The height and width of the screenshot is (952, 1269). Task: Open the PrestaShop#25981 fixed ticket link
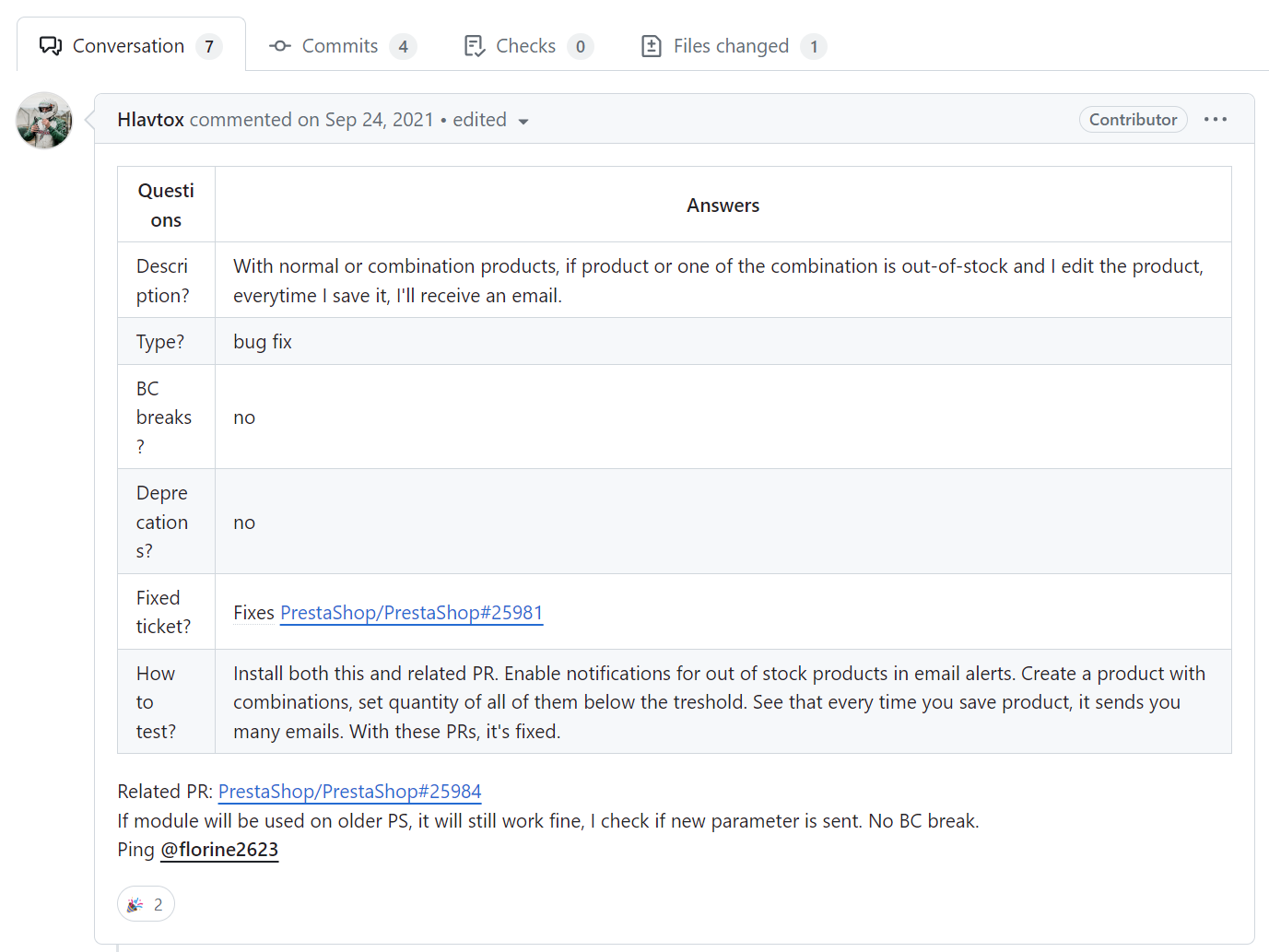[411, 613]
